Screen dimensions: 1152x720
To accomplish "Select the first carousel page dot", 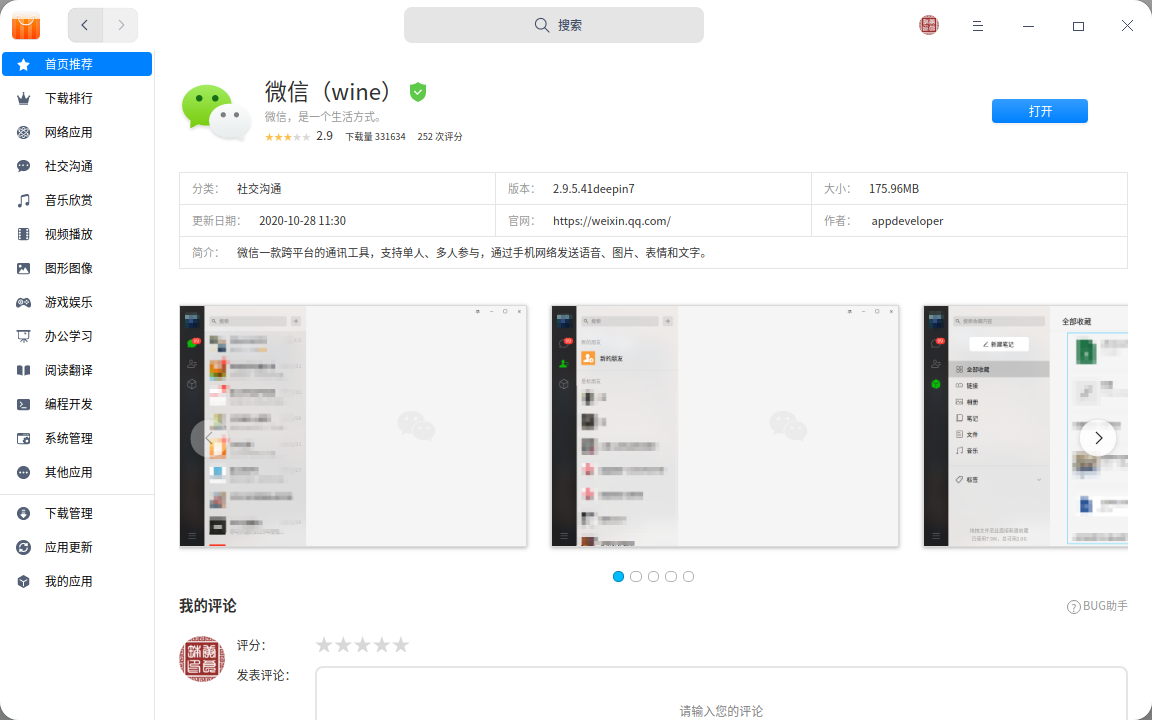I will pos(619,577).
